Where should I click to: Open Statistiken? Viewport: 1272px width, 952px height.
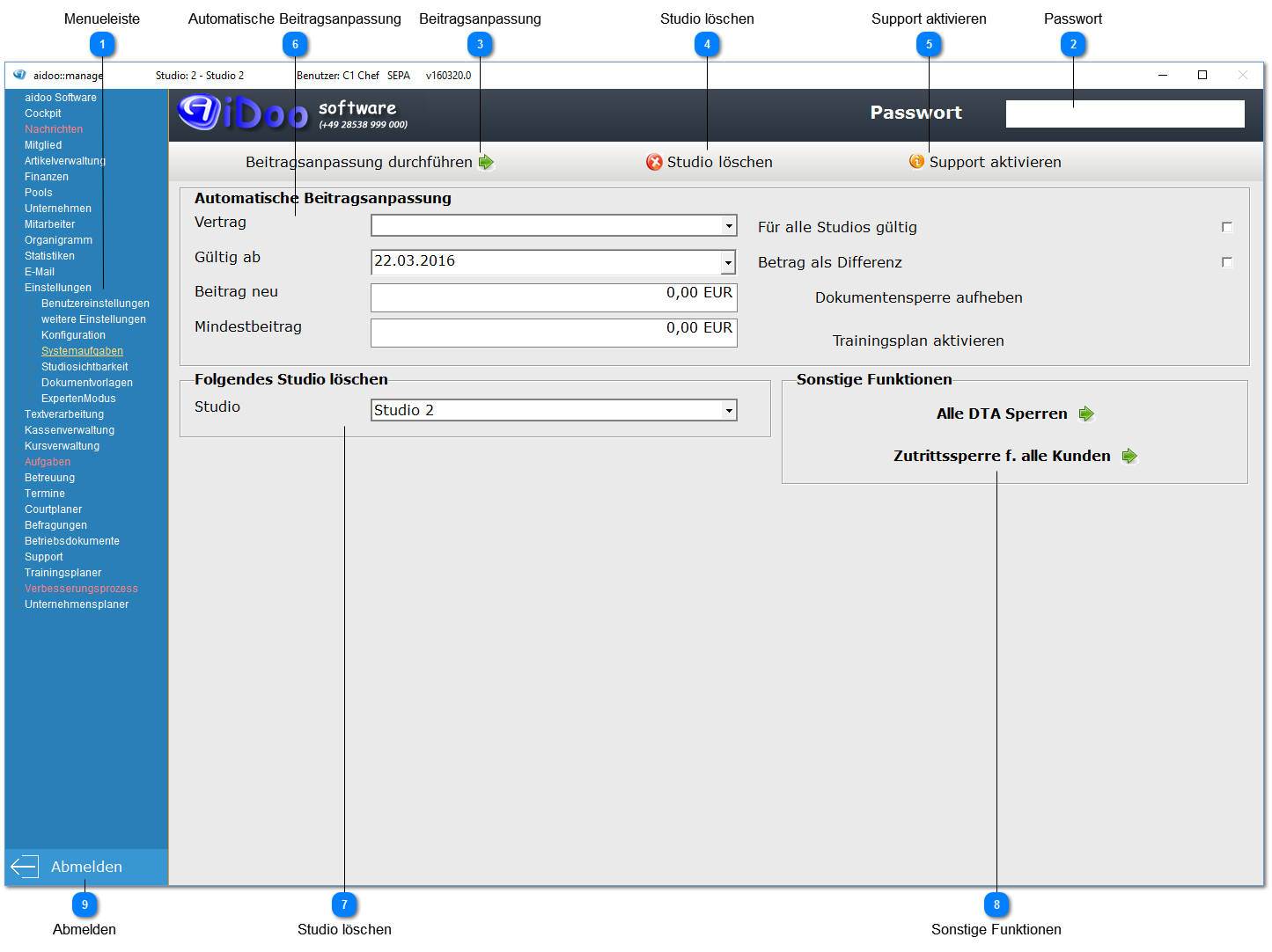49,256
